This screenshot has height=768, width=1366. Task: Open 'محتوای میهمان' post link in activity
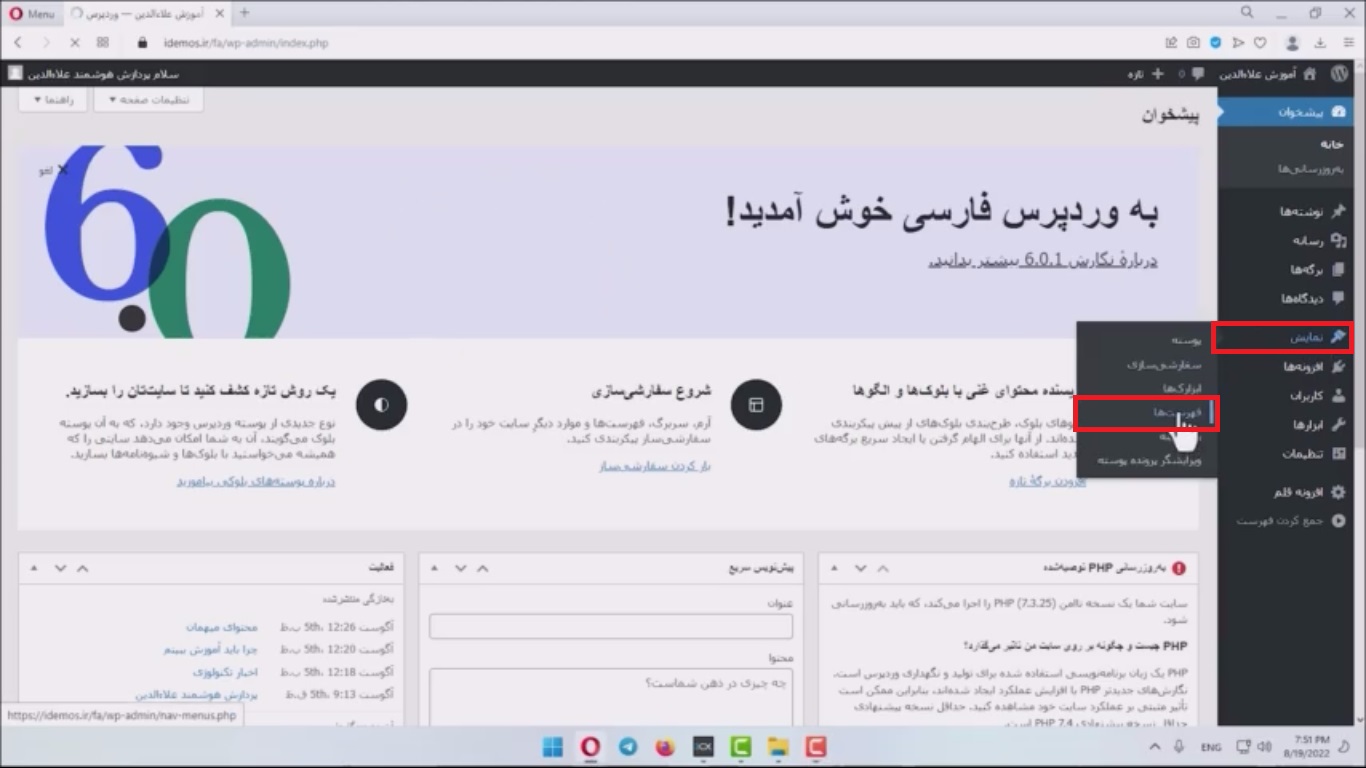221,627
